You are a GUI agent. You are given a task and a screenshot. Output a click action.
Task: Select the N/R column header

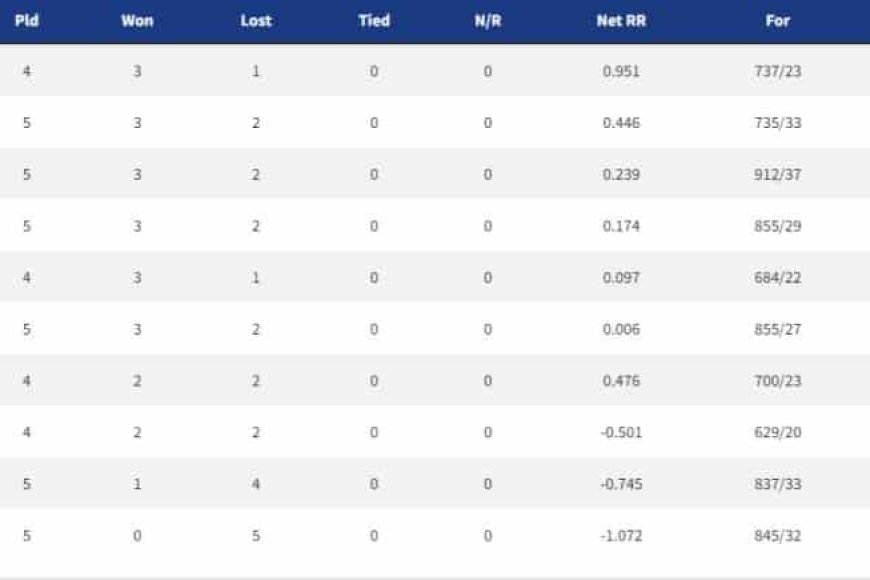click(x=488, y=21)
